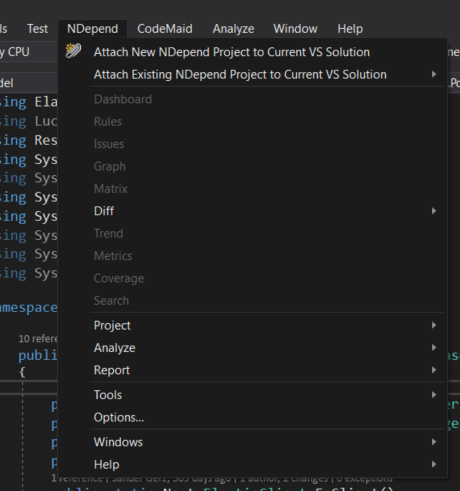This screenshot has height=491, width=460.
Task: Click the paperclip icon beside Attach New NDepend Project
Action: click(73, 51)
